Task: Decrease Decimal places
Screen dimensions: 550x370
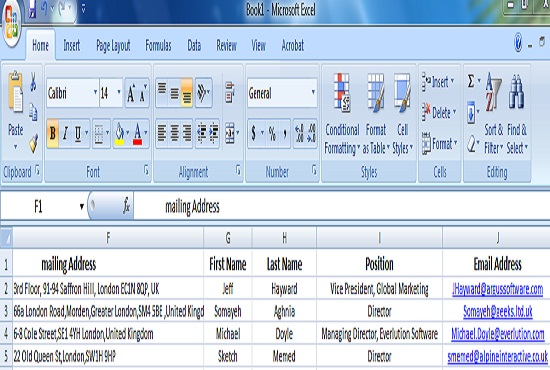Action: coord(311,133)
